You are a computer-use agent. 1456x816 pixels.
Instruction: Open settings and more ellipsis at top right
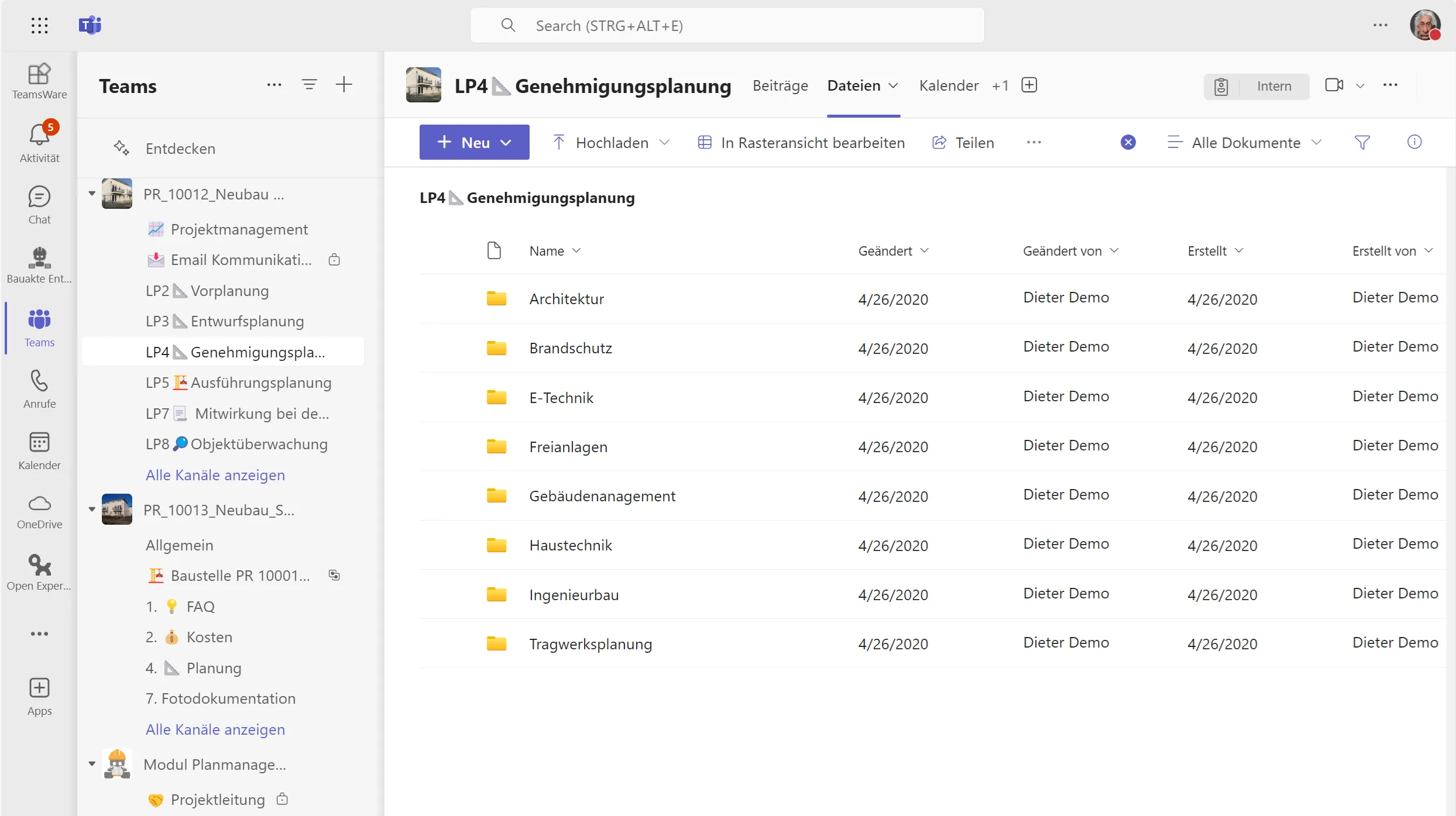tap(1381, 25)
